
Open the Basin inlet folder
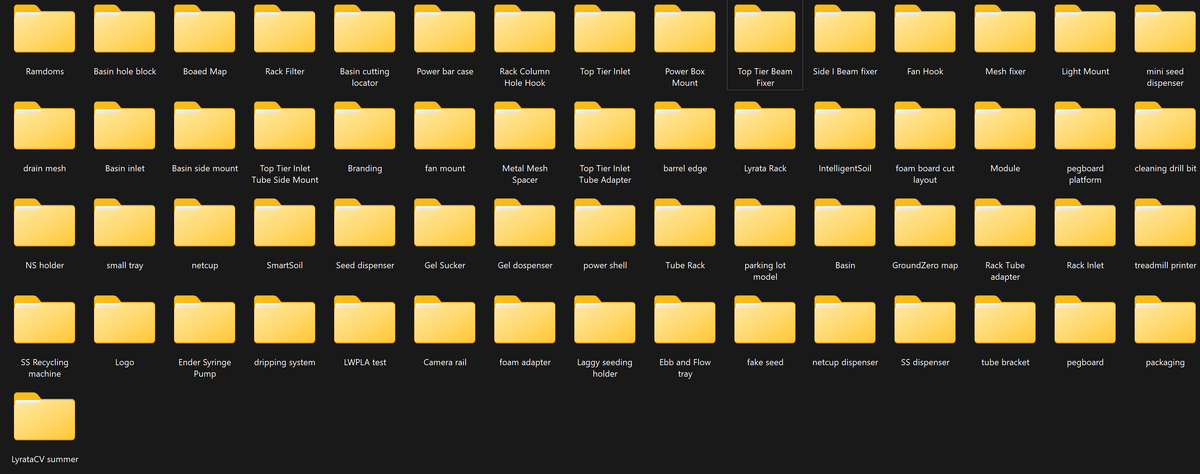coord(125,125)
